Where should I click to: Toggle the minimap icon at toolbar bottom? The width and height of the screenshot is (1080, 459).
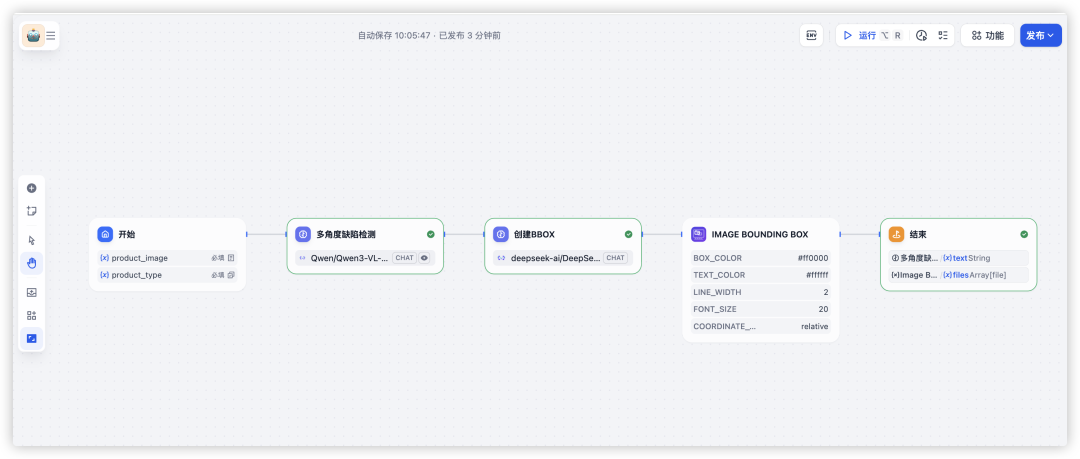(x=32, y=338)
